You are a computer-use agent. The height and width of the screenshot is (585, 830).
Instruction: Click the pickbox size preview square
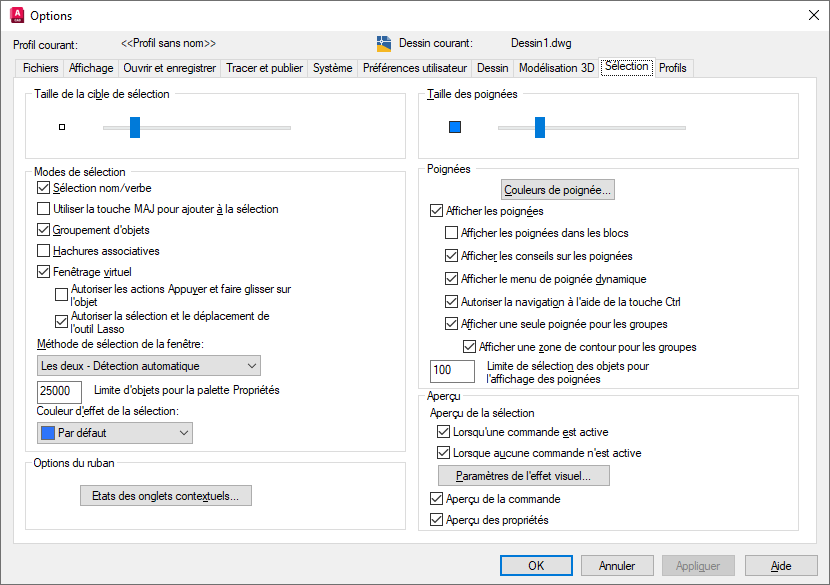point(62,127)
